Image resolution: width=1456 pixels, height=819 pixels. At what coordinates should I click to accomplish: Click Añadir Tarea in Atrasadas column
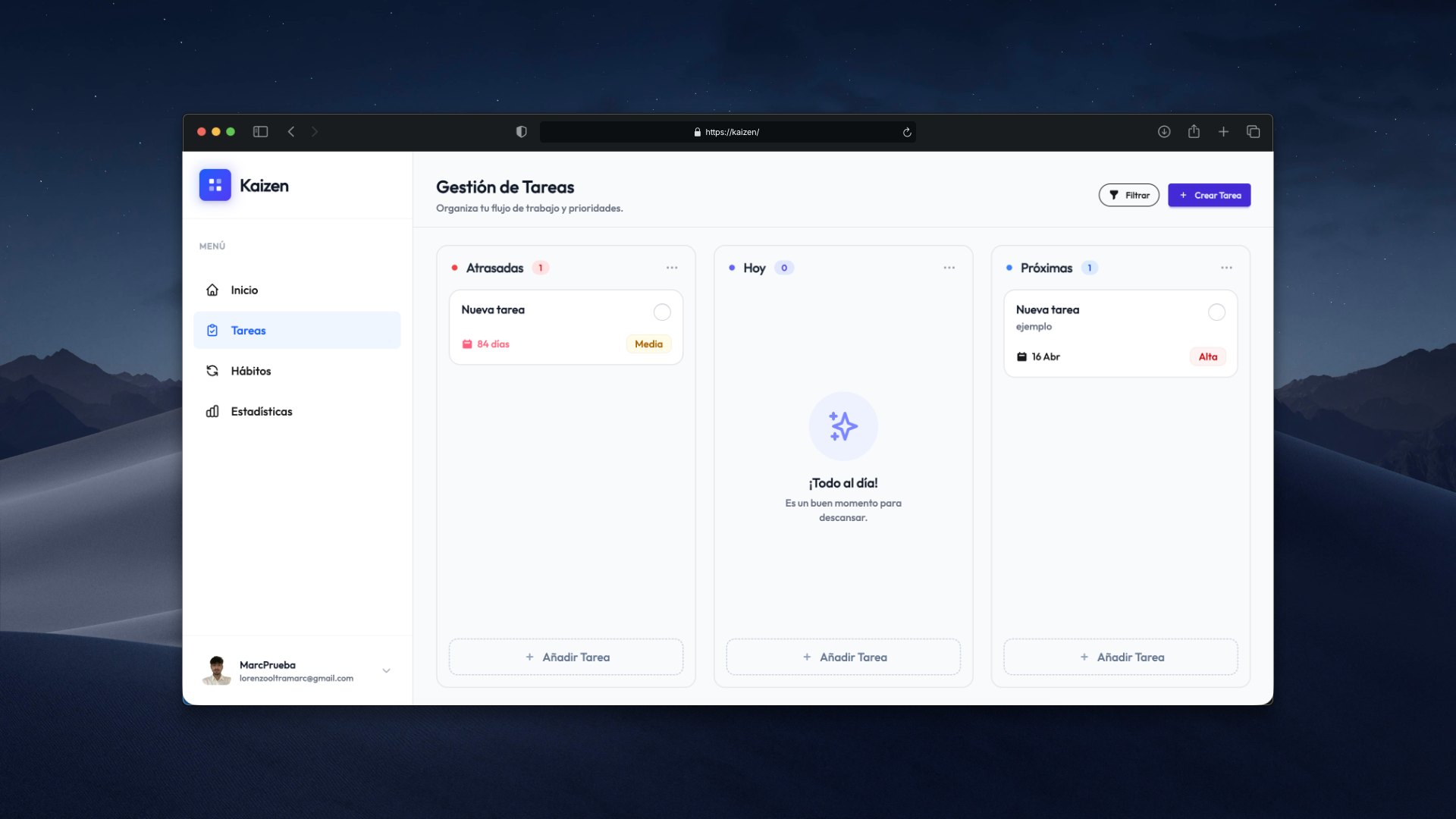point(566,657)
